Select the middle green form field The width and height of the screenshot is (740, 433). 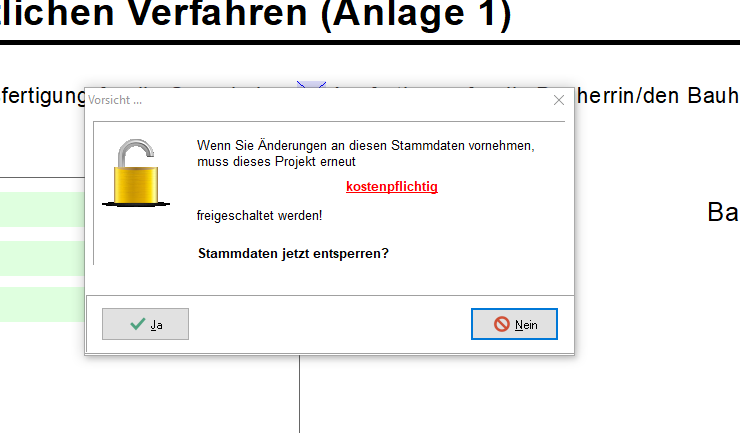[42, 258]
